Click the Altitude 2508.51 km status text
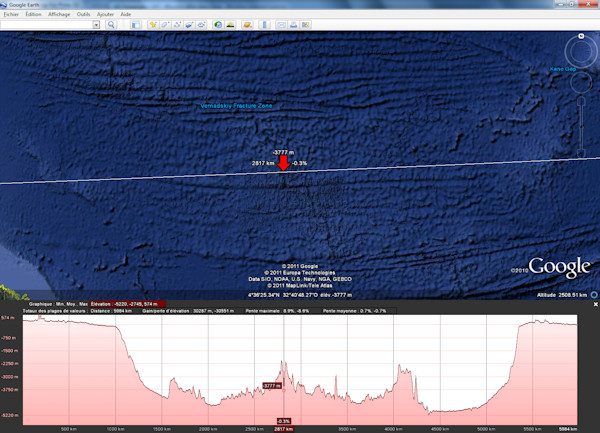 tap(562, 295)
